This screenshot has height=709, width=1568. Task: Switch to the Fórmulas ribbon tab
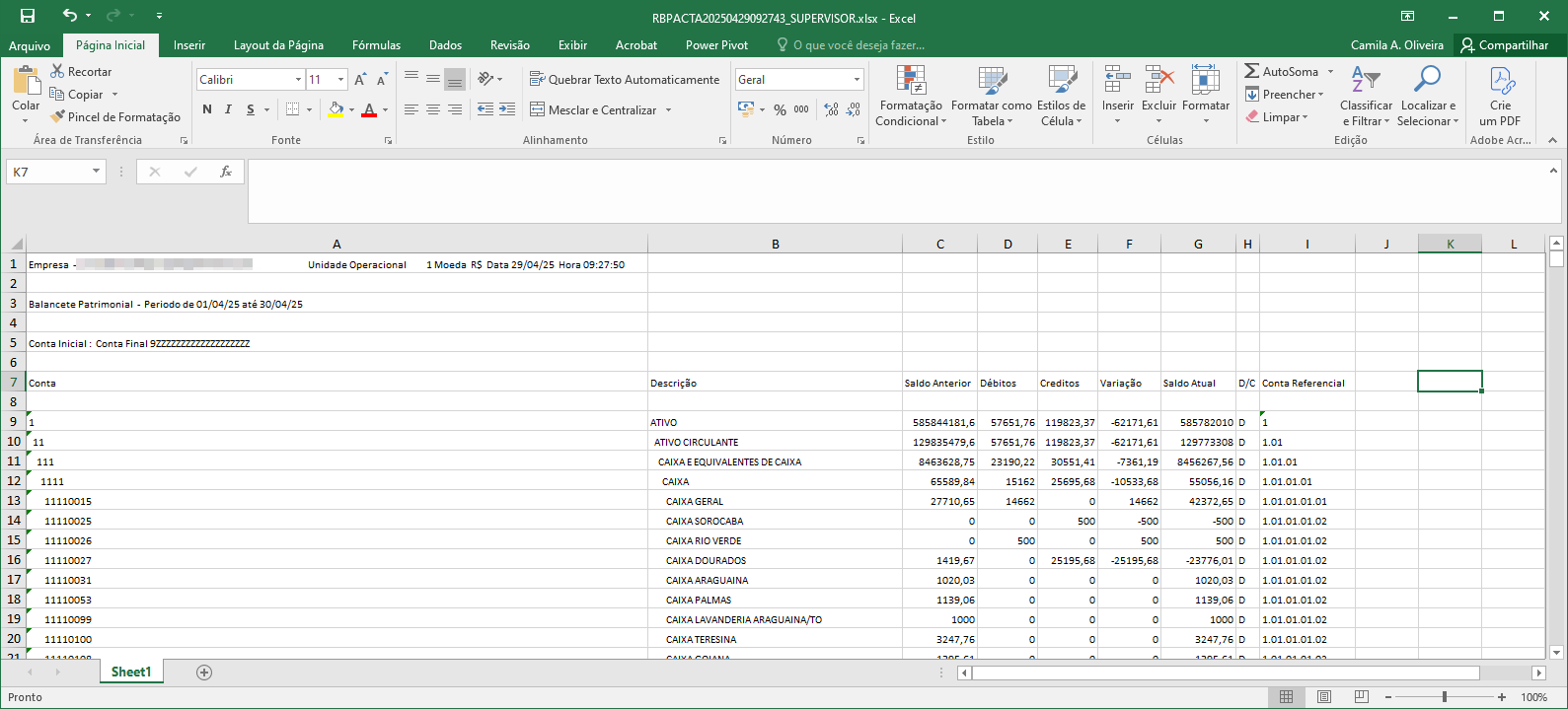pos(376,45)
